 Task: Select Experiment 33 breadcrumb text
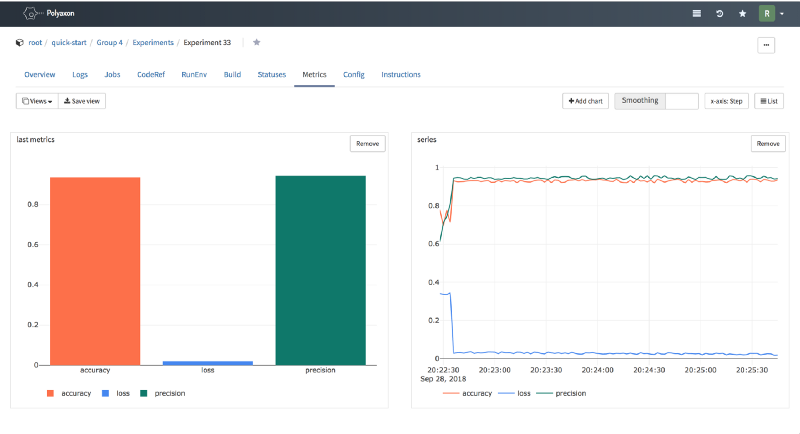(207, 43)
